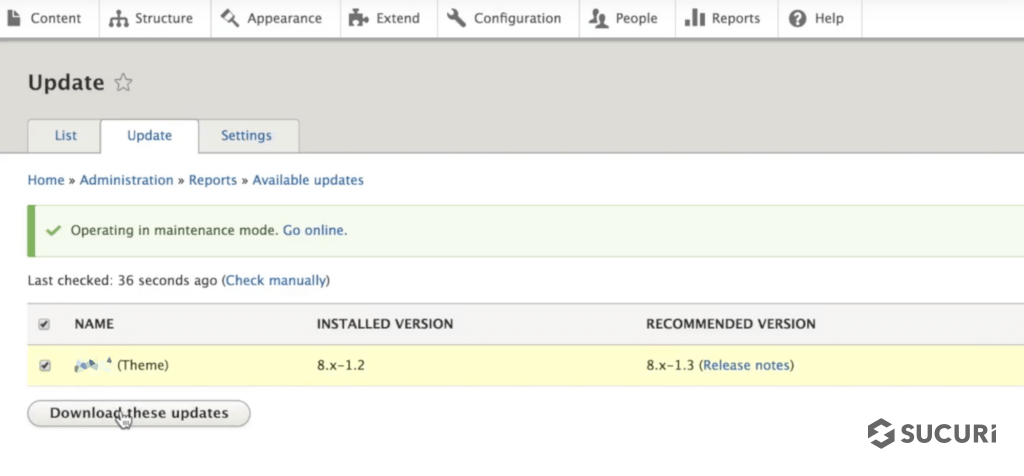Open the Settings tab

pyautogui.click(x=246, y=136)
